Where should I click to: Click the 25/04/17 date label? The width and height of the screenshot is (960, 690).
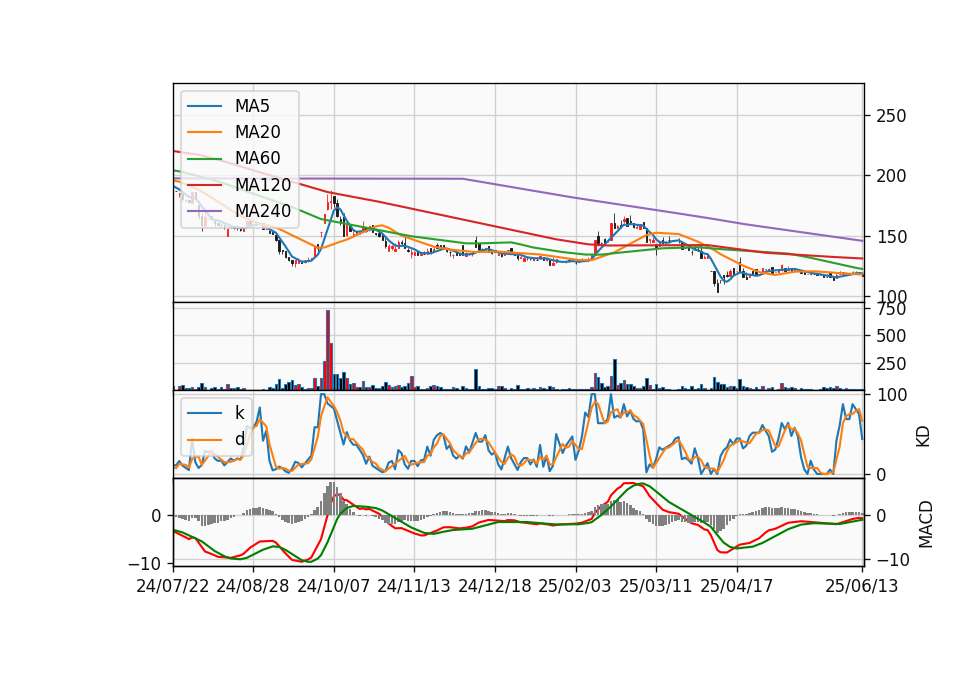(x=737, y=586)
